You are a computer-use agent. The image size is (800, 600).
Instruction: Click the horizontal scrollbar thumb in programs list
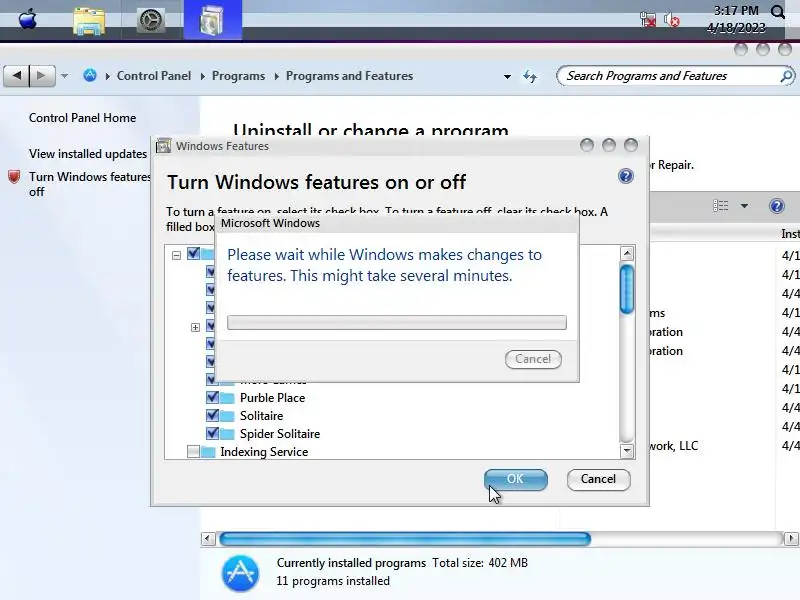[x=405, y=539]
